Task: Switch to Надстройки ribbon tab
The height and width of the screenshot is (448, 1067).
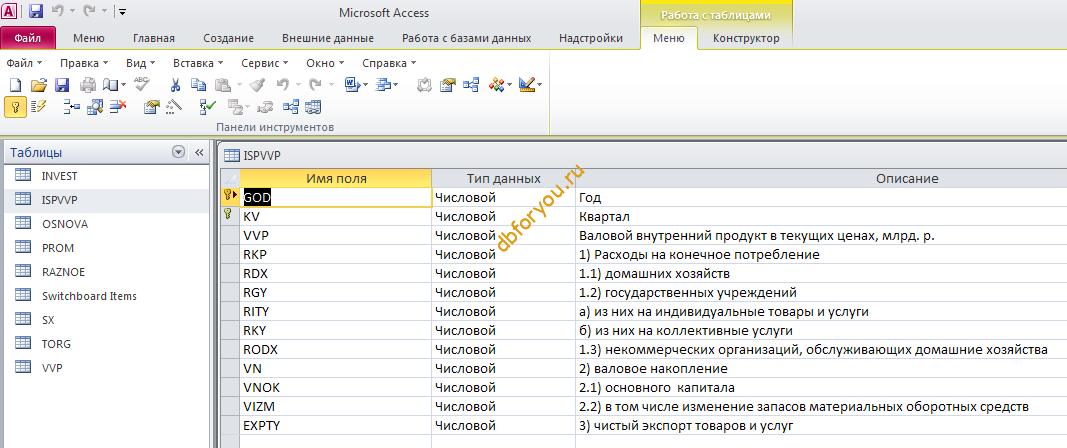Action: pyautogui.click(x=591, y=38)
